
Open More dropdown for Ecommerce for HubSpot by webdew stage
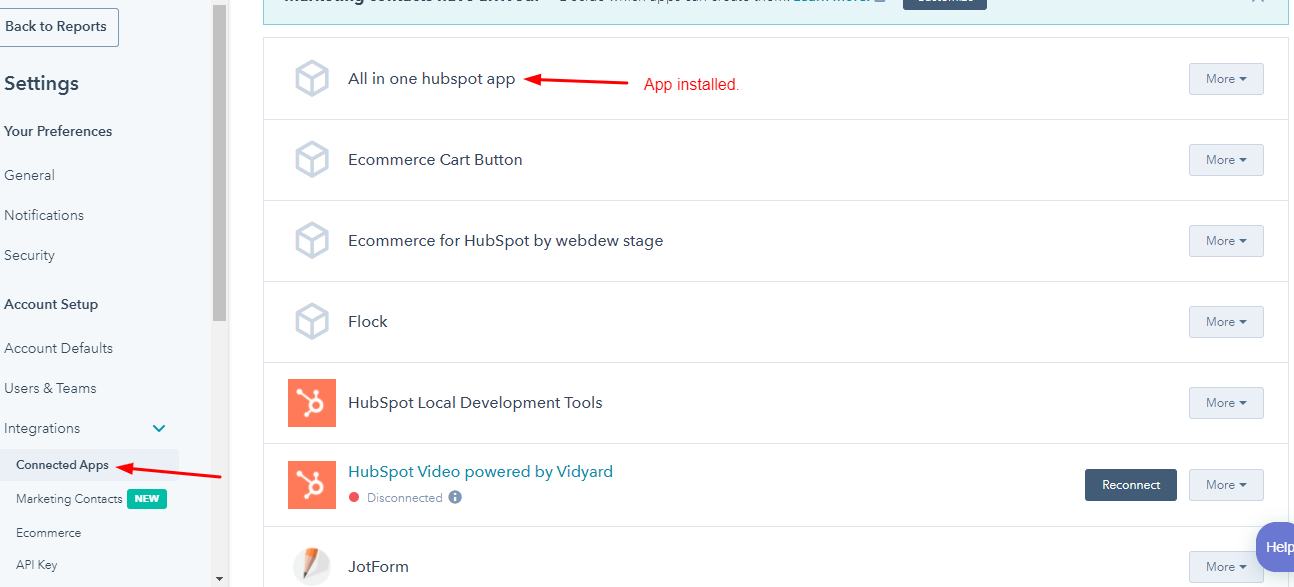1226,241
